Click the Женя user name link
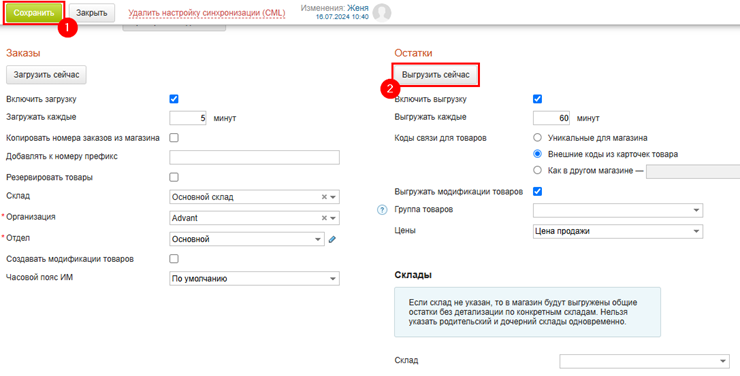This screenshot has width=740, height=376. pos(358,8)
